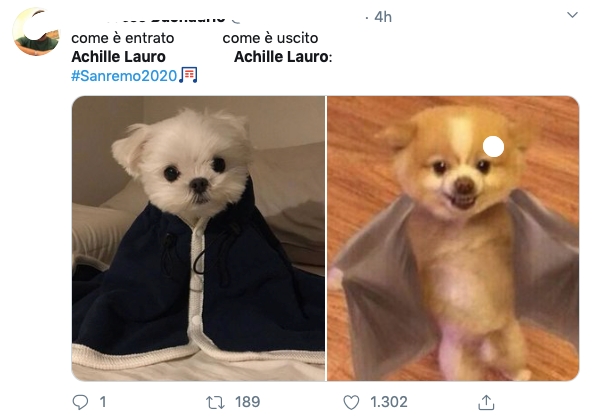The height and width of the screenshot is (420, 595).
Task: Click the reply count 1
Action: tap(103, 402)
